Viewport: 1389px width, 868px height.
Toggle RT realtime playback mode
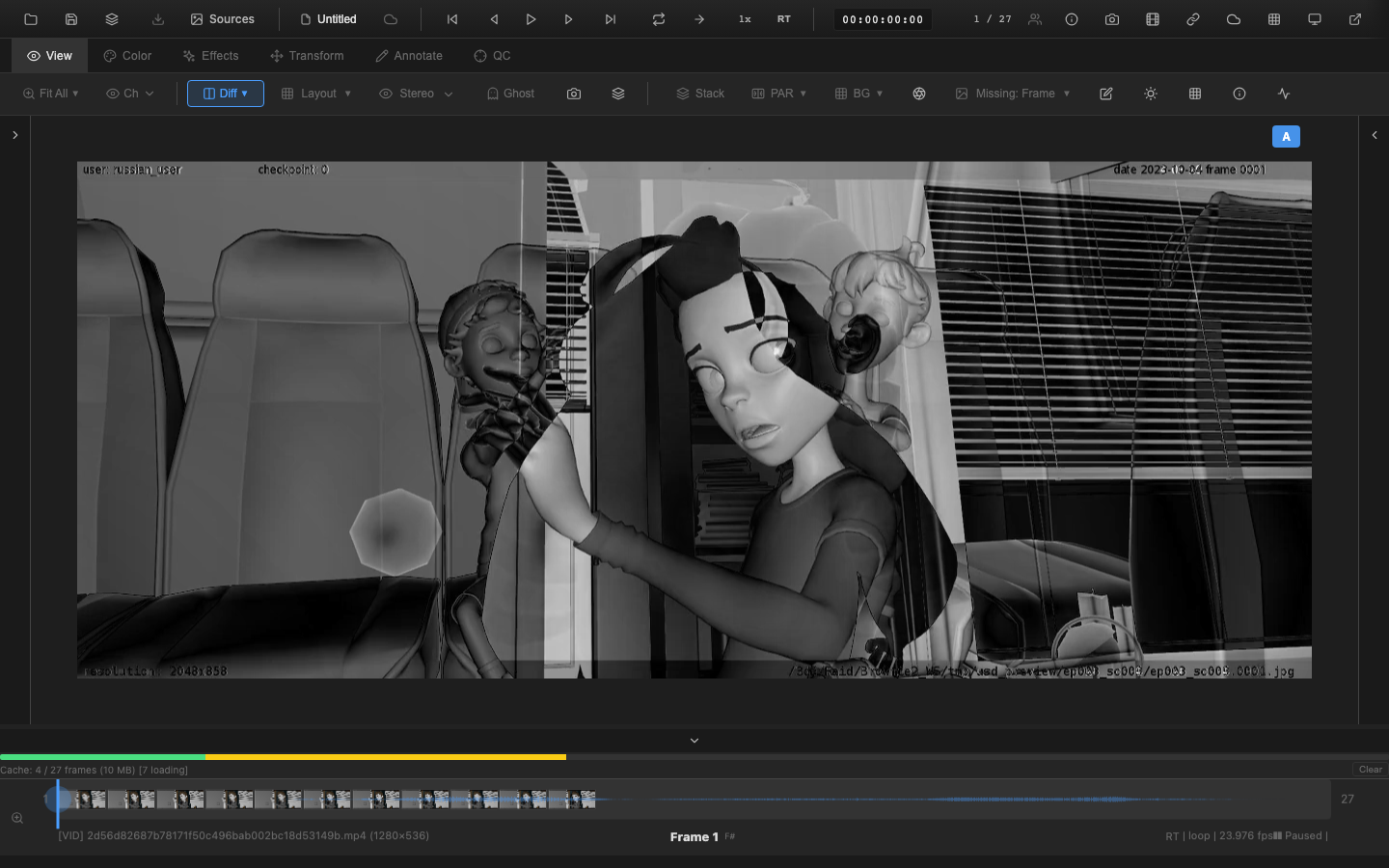[x=783, y=19]
